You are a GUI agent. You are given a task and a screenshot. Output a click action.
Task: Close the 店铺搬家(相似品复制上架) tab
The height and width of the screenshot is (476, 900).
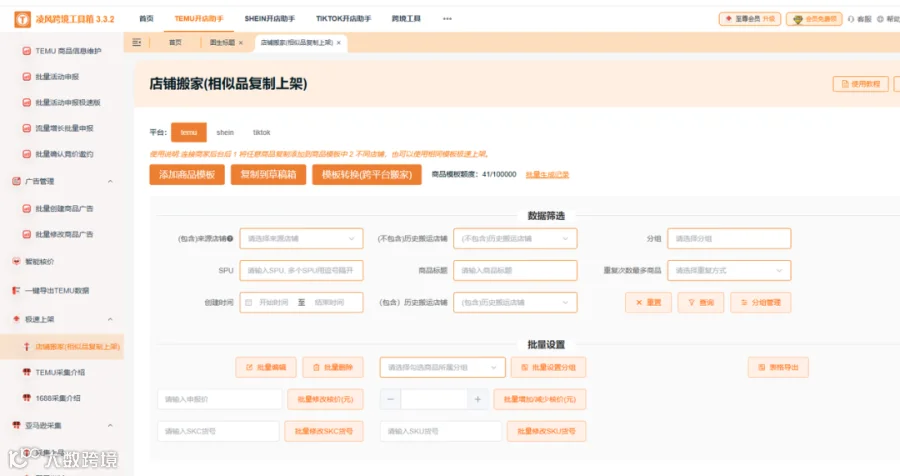[339, 43]
